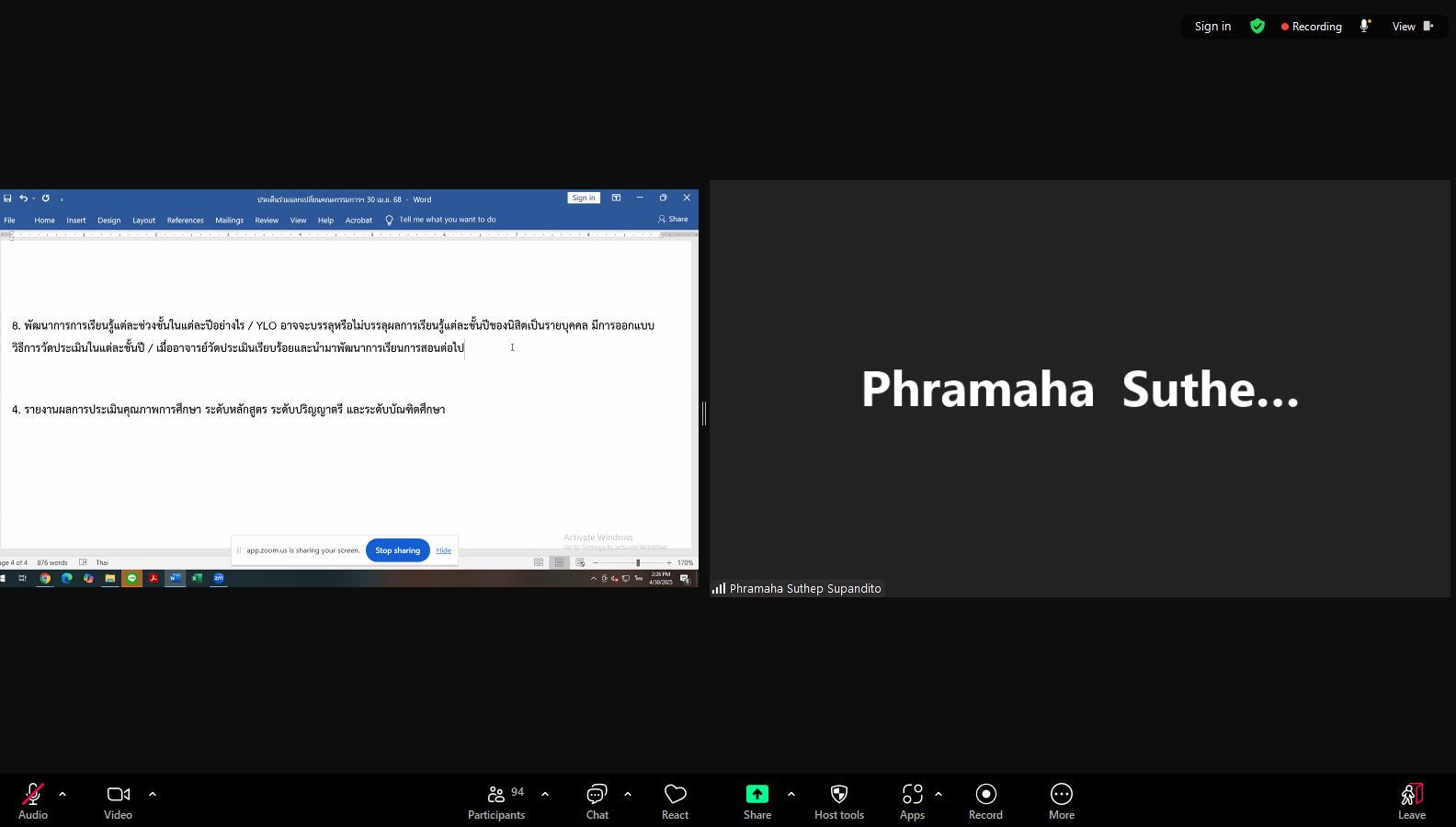Adjust the Word zoom slider handle
This screenshot has width=1456, height=827.
point(638,562)
